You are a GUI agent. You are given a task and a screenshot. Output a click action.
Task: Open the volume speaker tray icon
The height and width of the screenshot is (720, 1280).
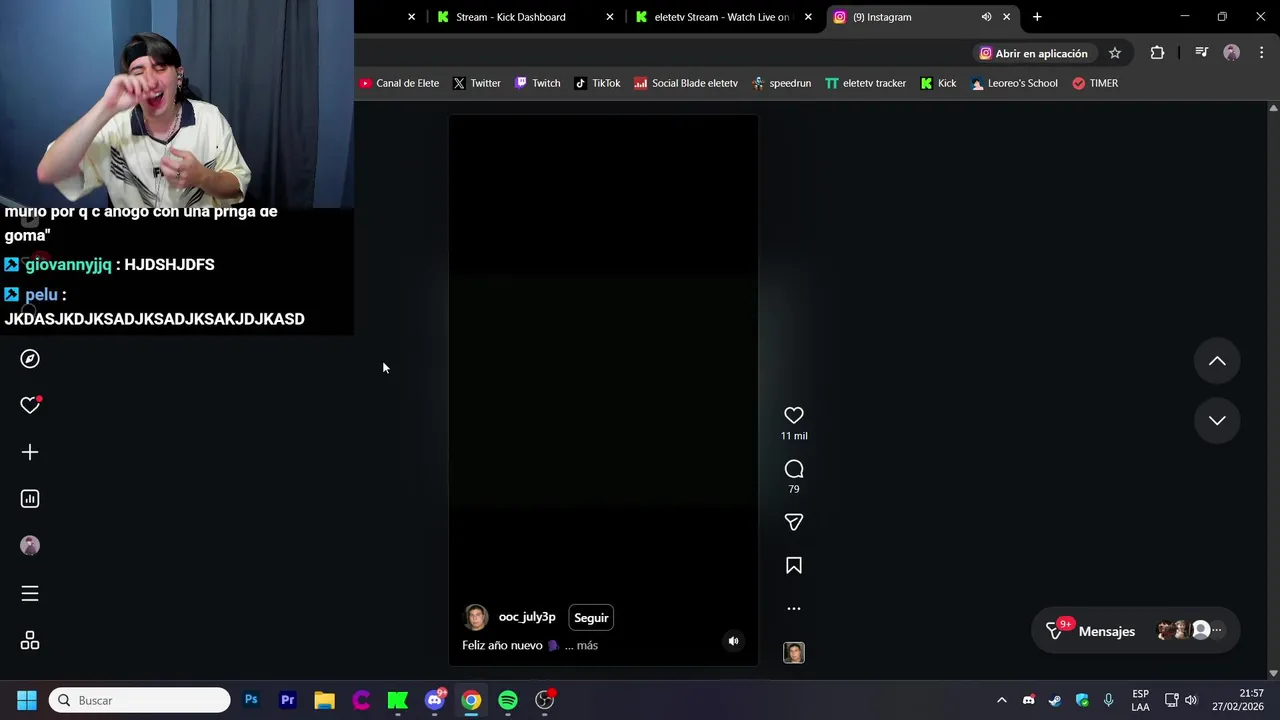coord(1190,700)
